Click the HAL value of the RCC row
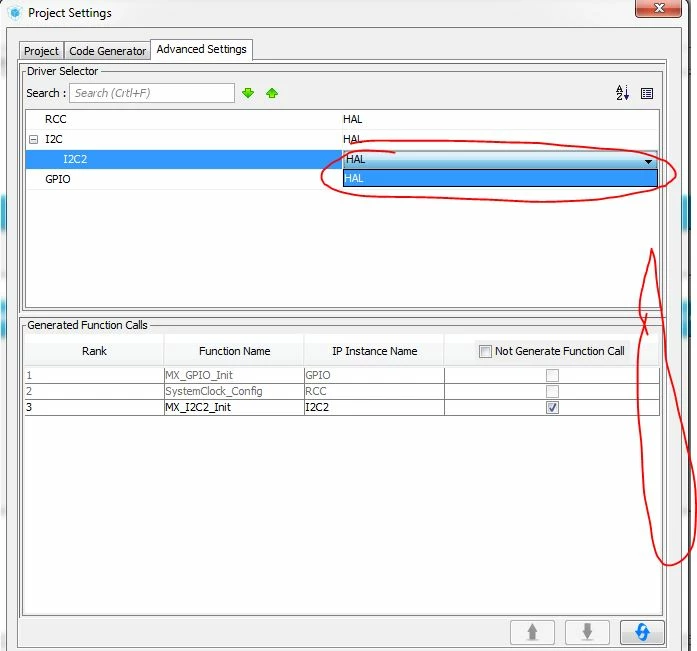 [x=353, y=120]
